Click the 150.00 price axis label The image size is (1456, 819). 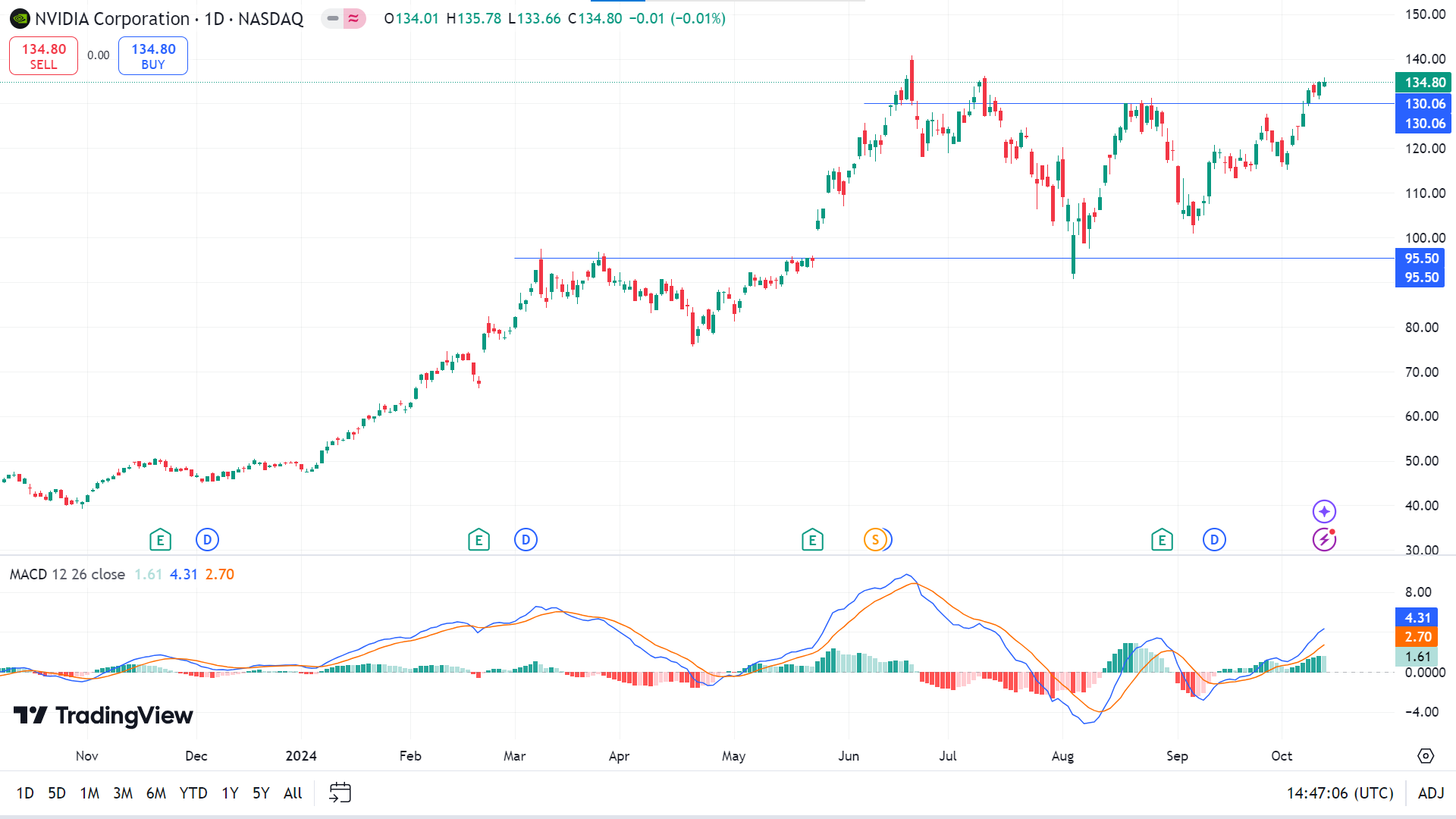click(x=1425, y=14)
